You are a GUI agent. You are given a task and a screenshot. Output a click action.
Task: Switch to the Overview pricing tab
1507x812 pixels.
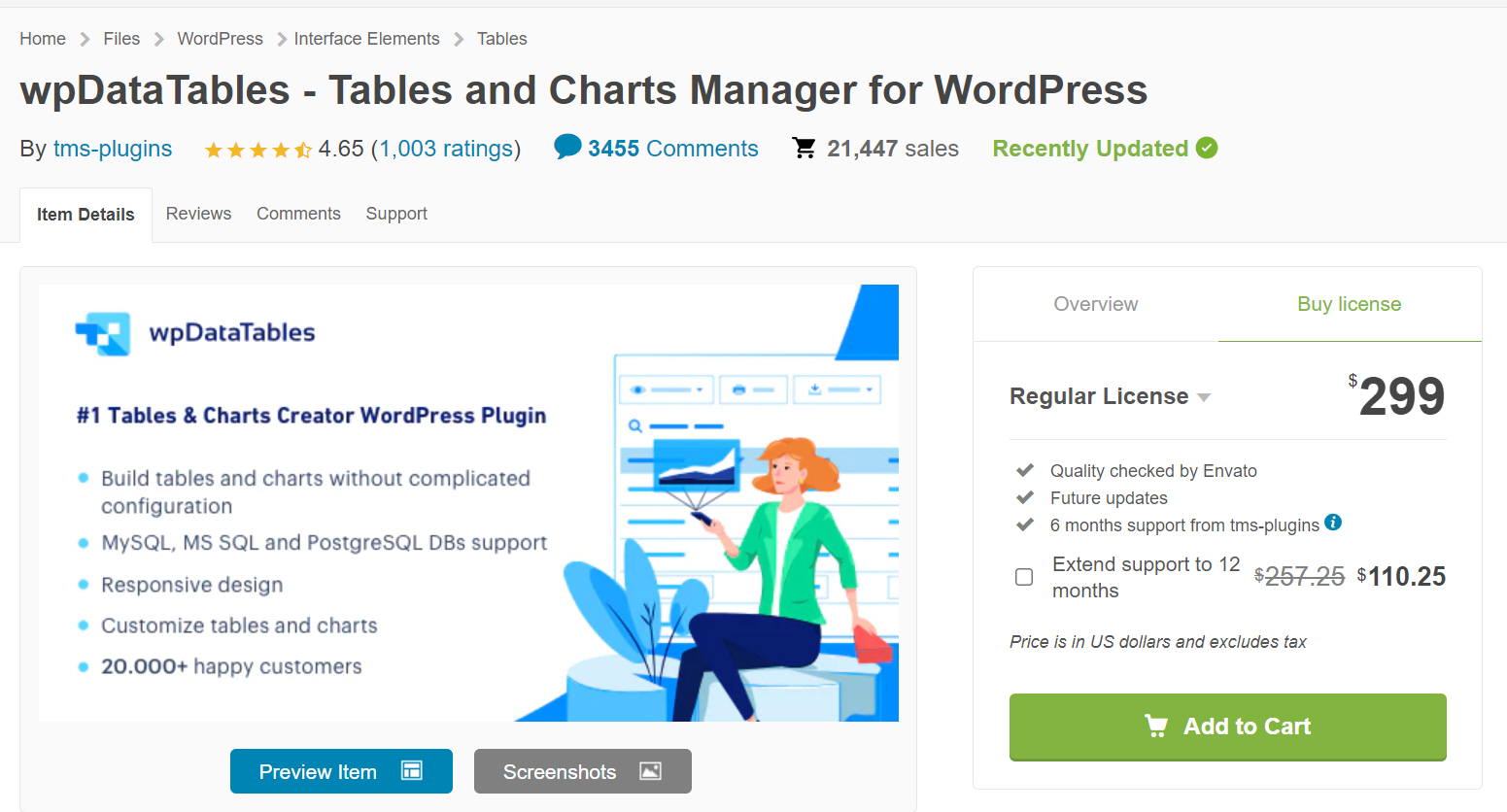[1096, 304]
